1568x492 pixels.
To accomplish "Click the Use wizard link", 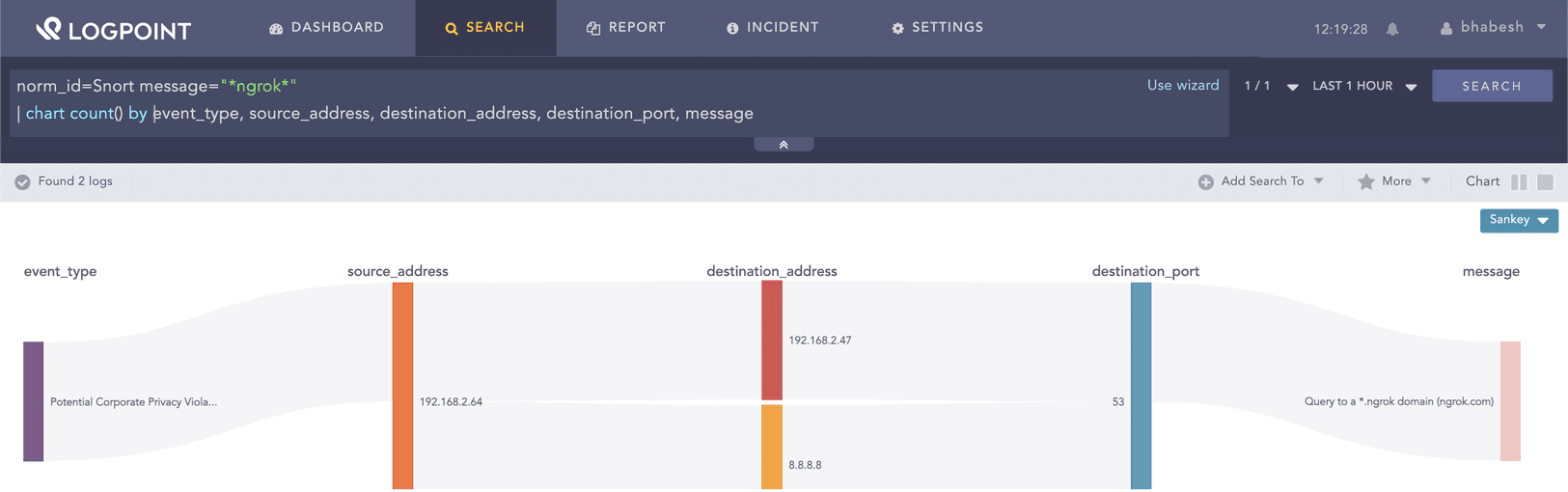I will pos(1182,86).
